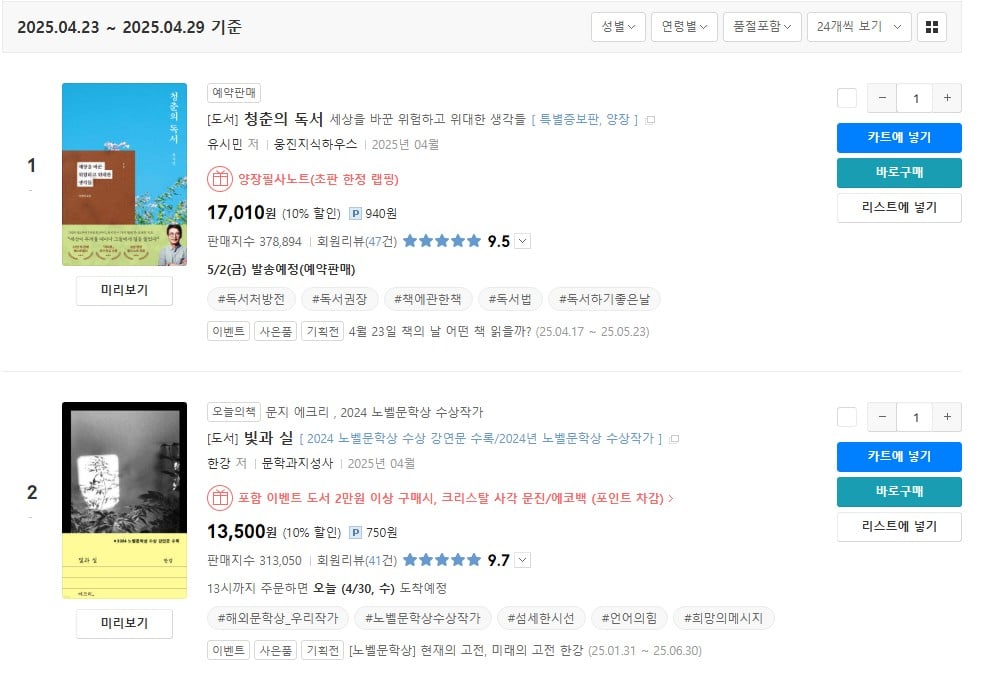Select #섬세한시선 tag

pos(541,618)
